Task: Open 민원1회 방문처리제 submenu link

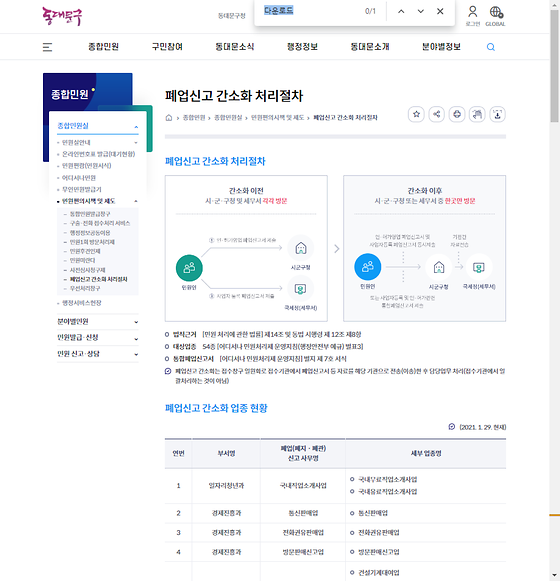Action: point(92,242)
